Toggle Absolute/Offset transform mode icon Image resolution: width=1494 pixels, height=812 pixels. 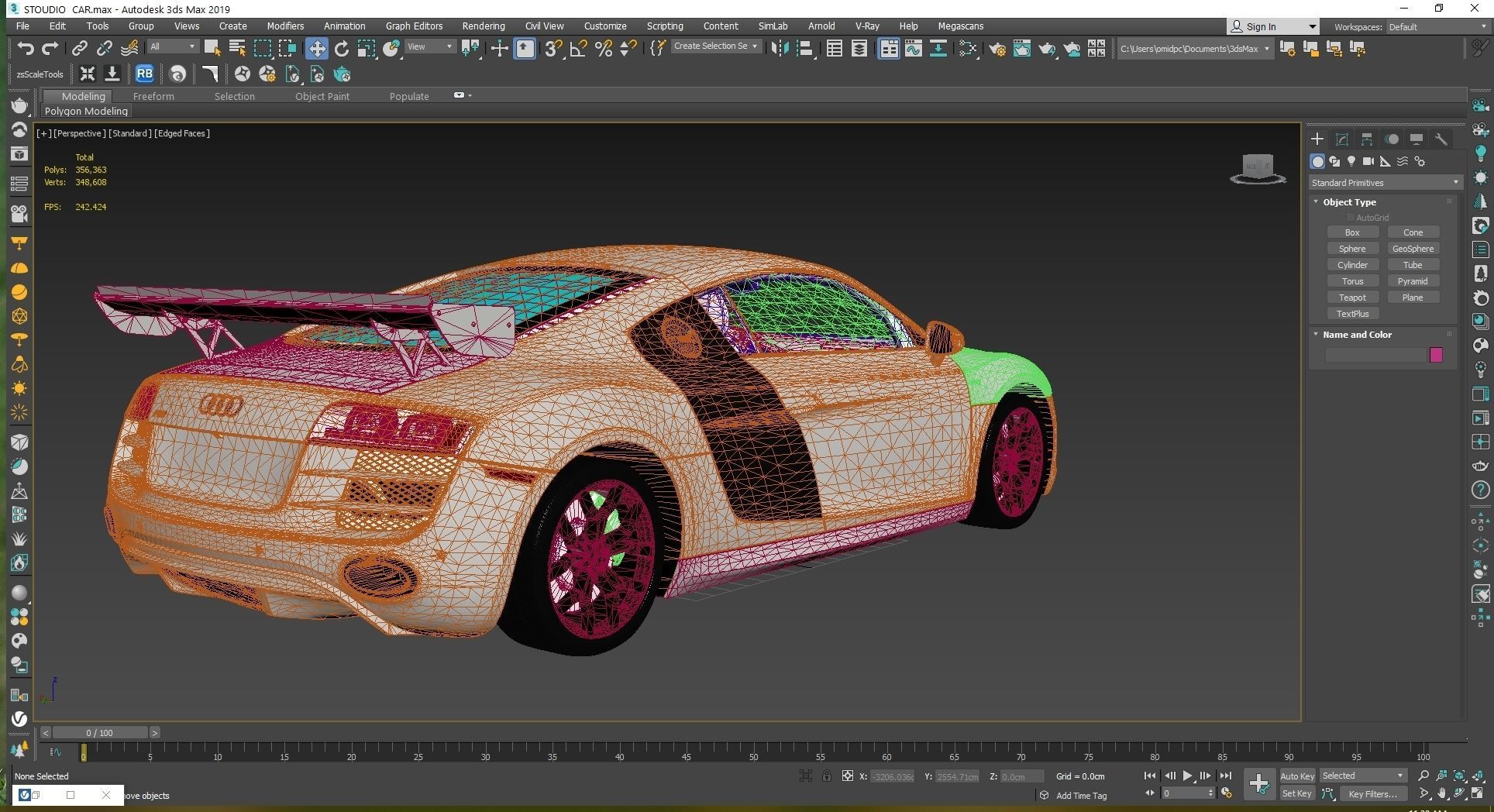click(848, 776)
